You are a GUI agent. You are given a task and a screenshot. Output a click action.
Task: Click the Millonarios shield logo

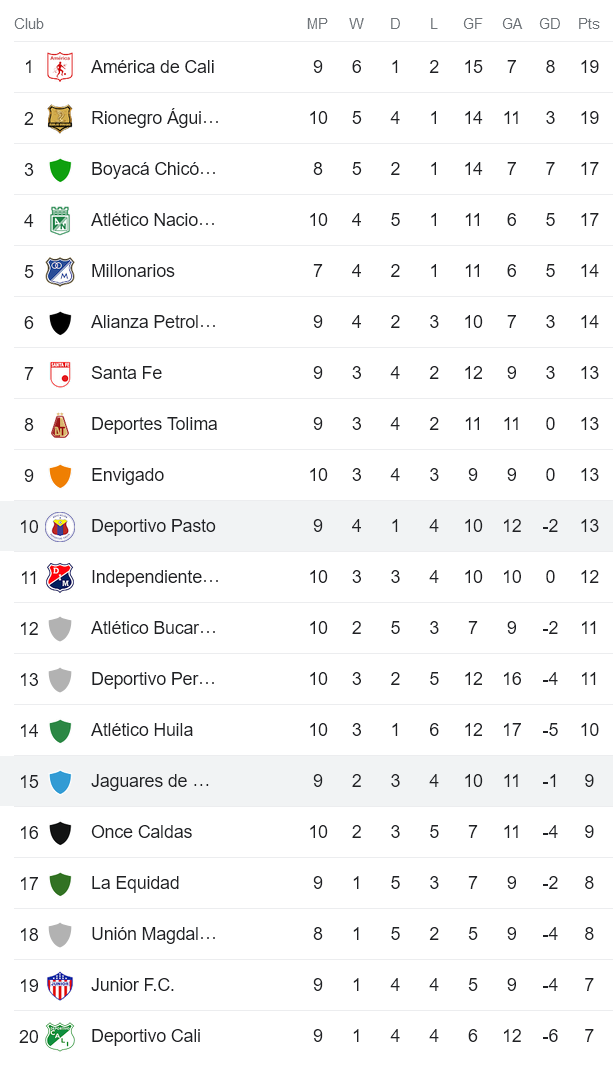(x=60, y=271)
